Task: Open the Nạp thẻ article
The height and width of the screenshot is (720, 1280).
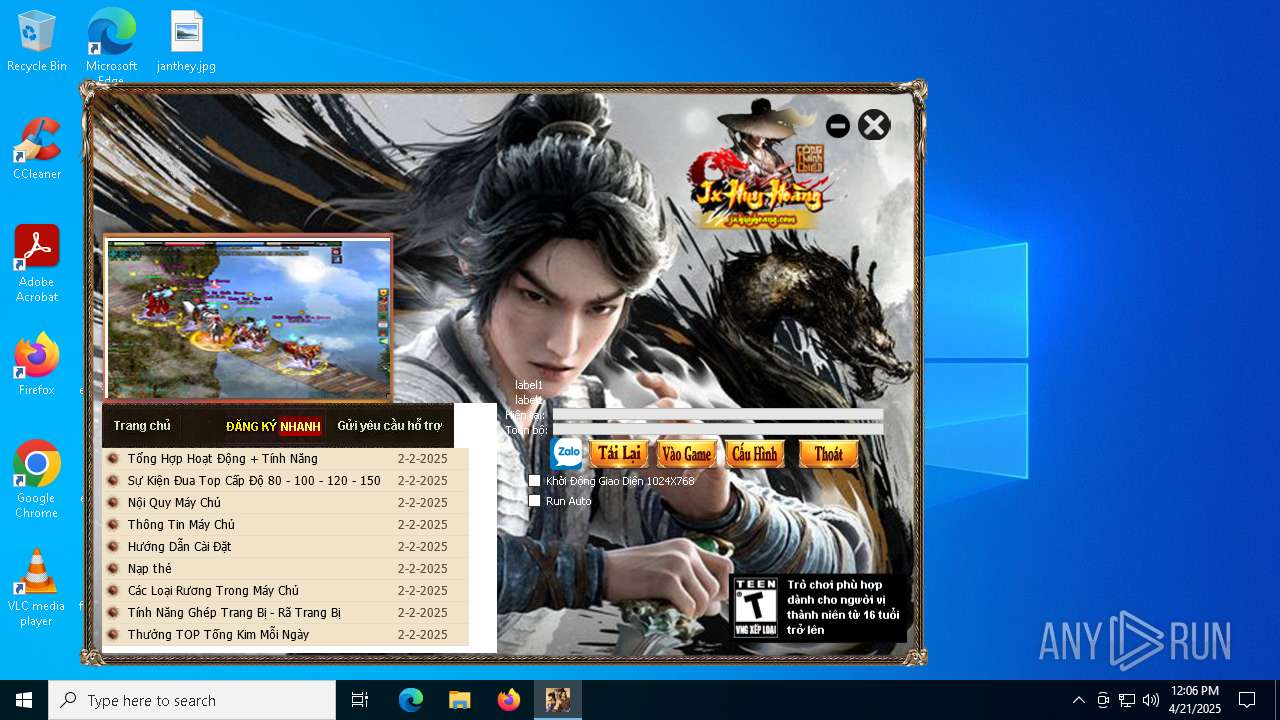Action: (149, 569)
